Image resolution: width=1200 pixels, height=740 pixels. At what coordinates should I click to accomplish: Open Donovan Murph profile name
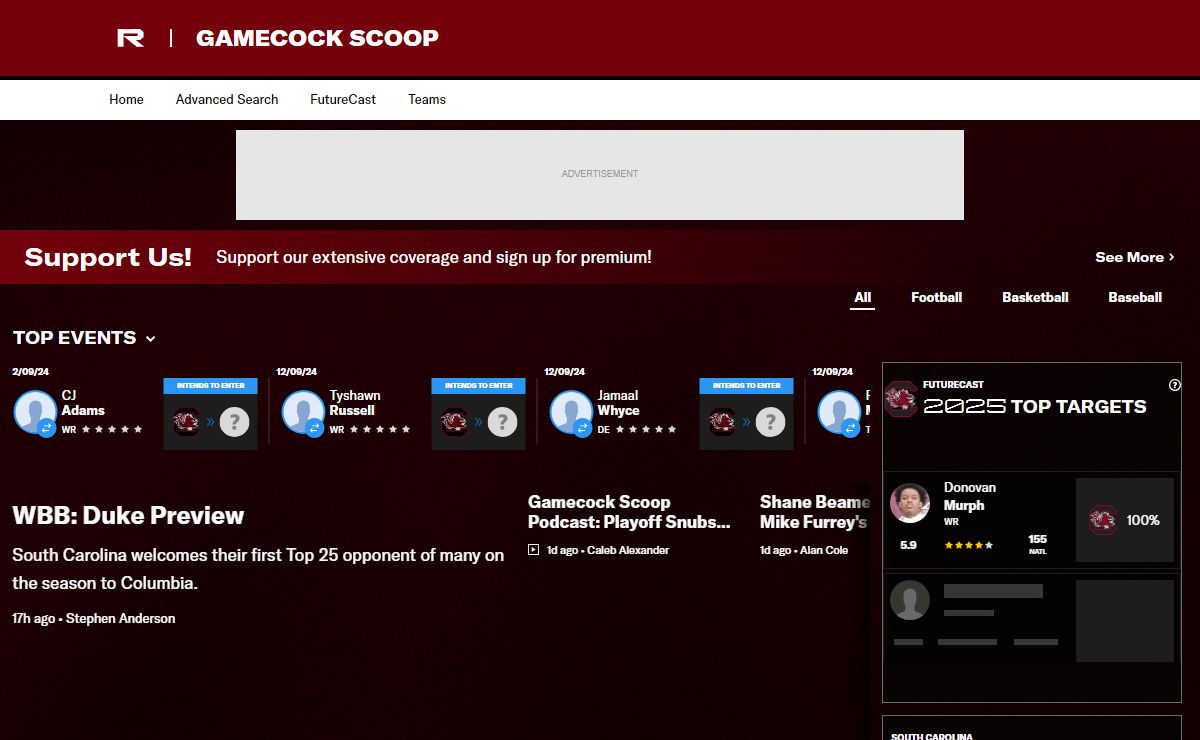tap(970, 496)
